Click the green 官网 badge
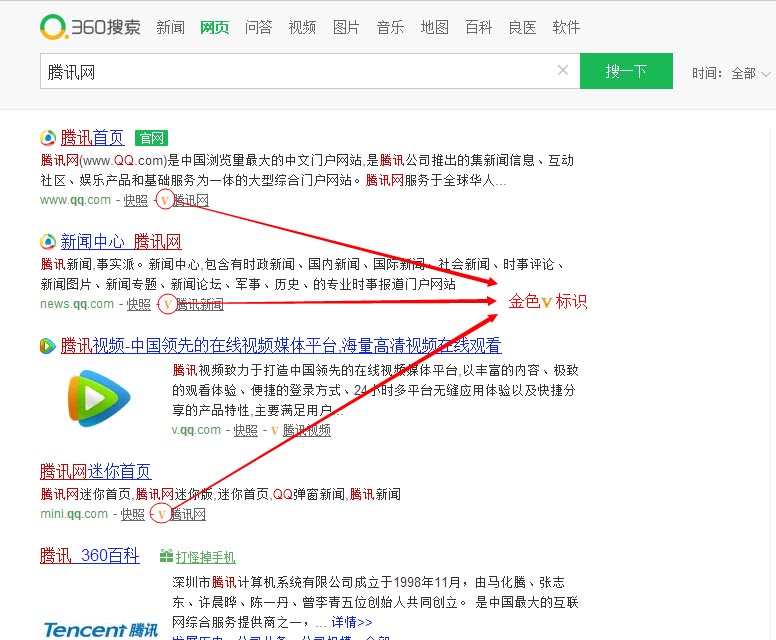 tap(151, 138)
